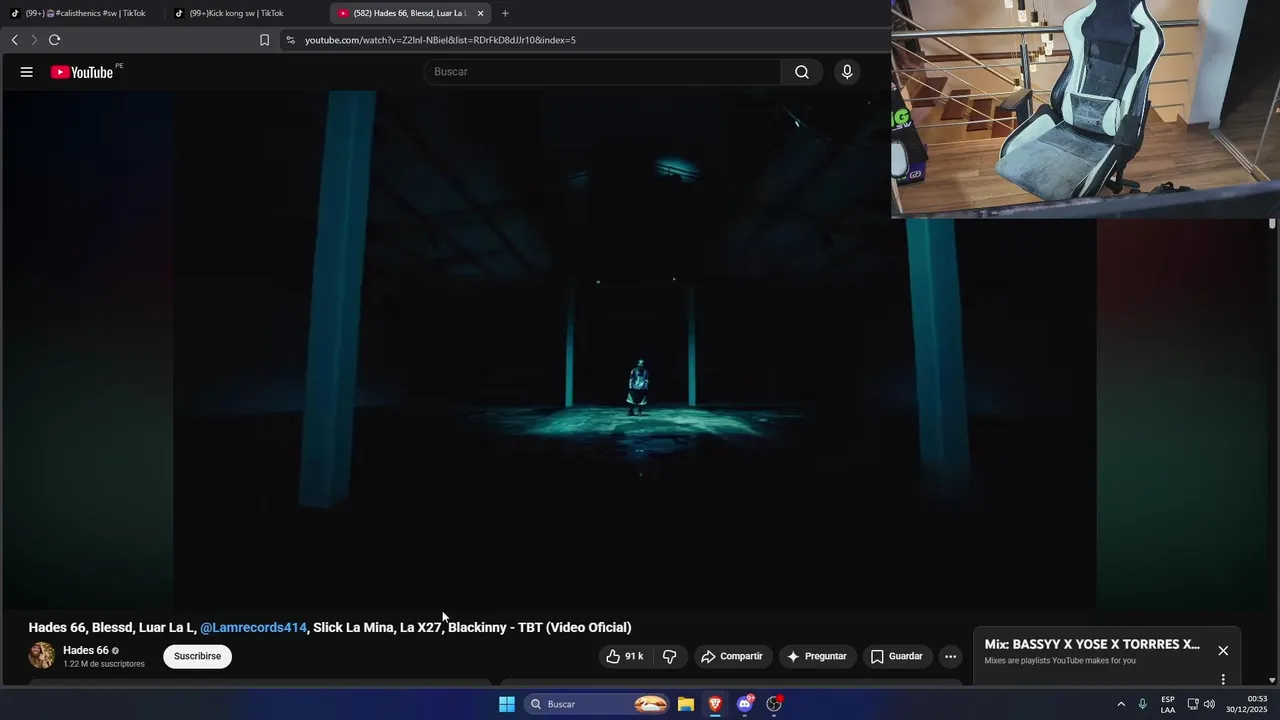1280x720 pixels.
Task: Start voice search with microphone icon
Action: 847,72
